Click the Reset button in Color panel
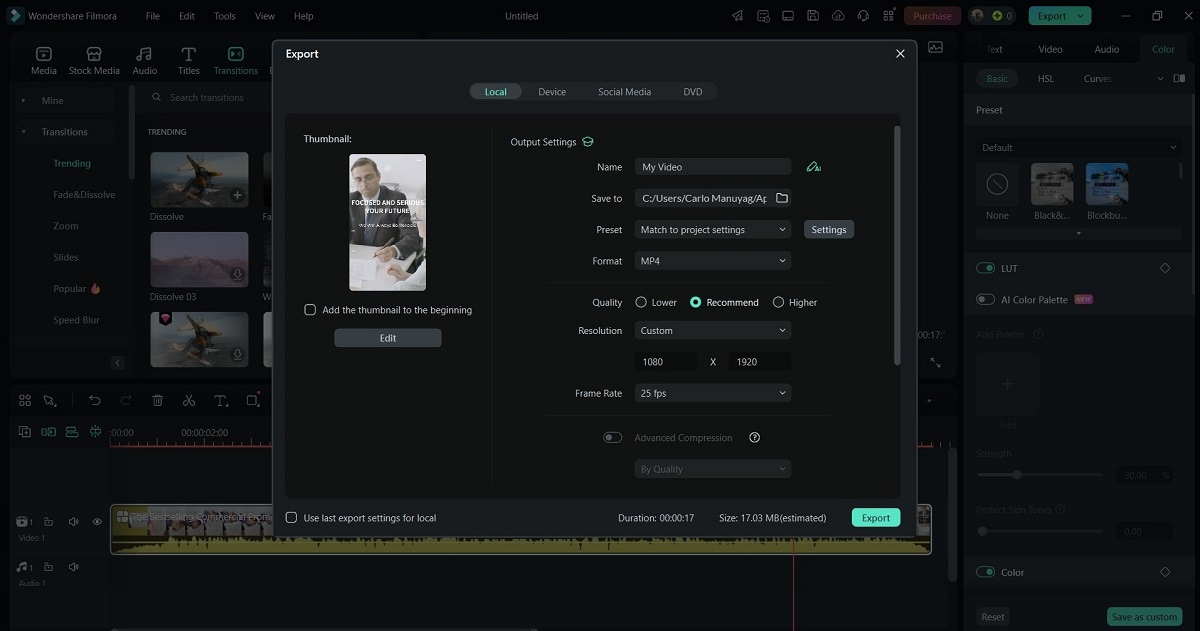The height and width of the screenshot is (631, 1200). pos(993,617)
